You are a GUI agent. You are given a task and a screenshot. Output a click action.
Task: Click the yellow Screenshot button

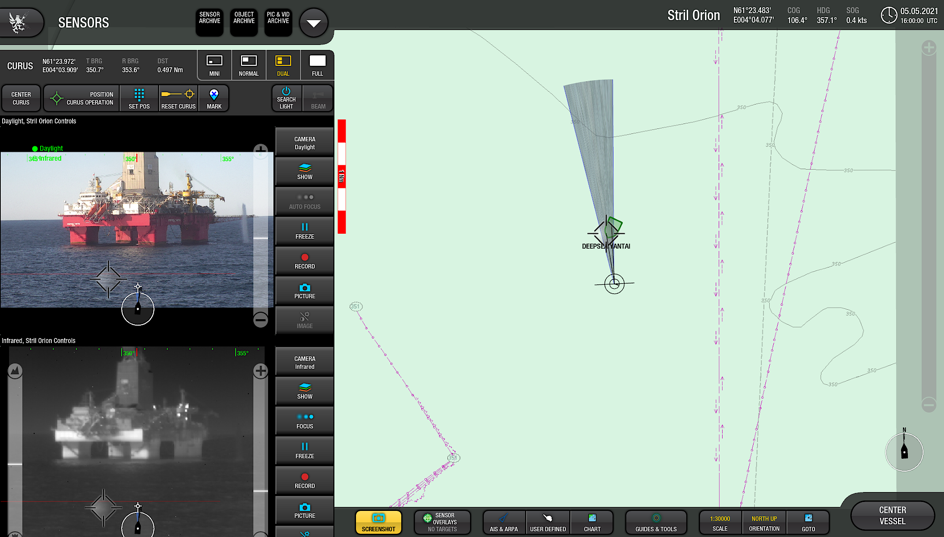pyautogui.click(x=379, y=522)
